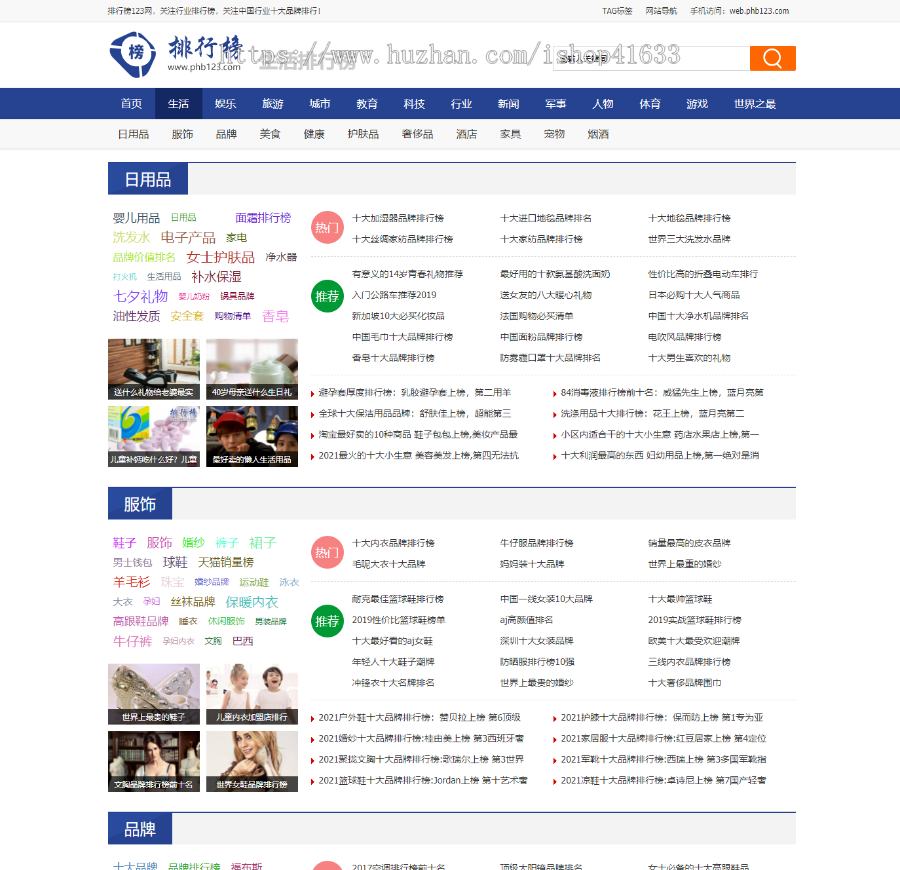Open 十大加湿器品牌排行榜 link

pyautogui.click(x=398, y=218)
